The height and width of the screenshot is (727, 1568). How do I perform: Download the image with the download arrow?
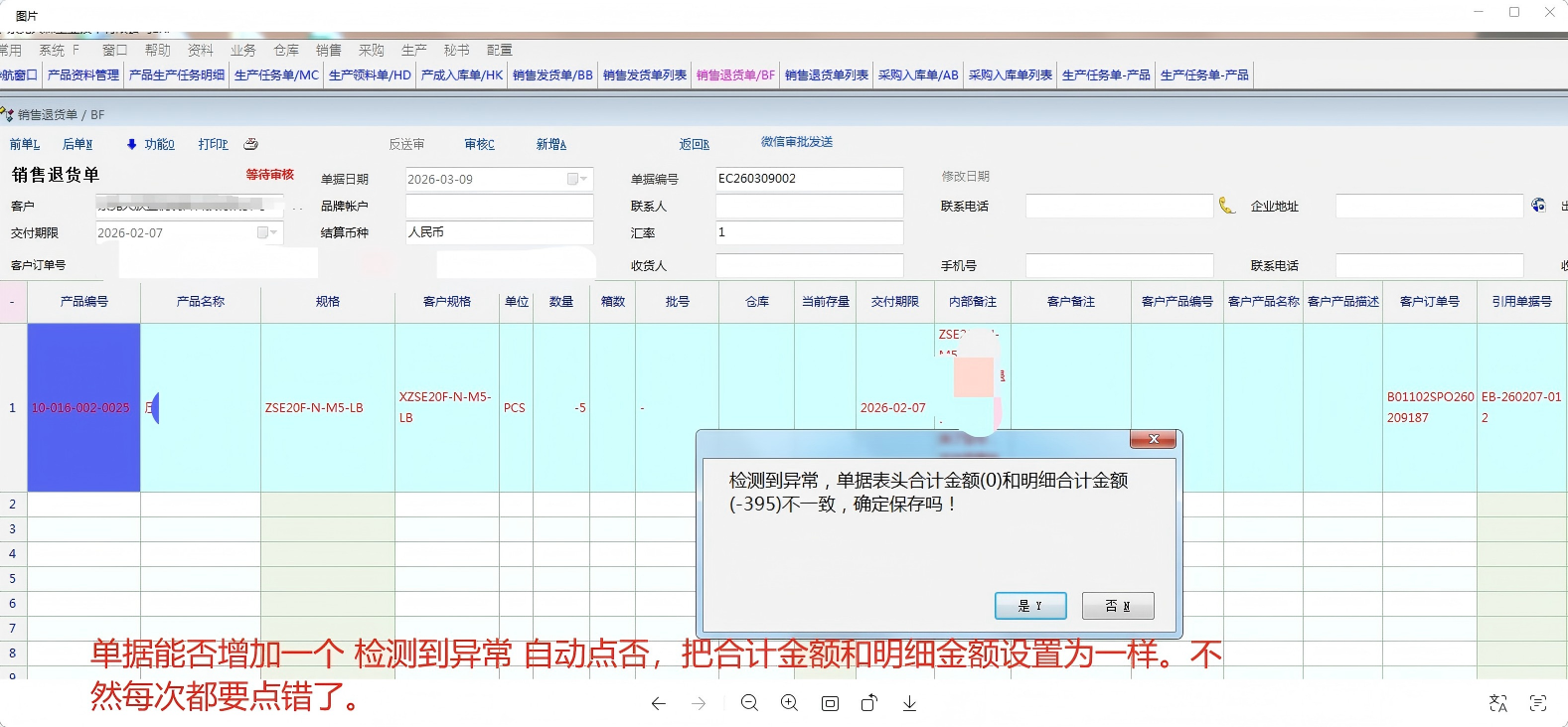click(x=909, y=703)
